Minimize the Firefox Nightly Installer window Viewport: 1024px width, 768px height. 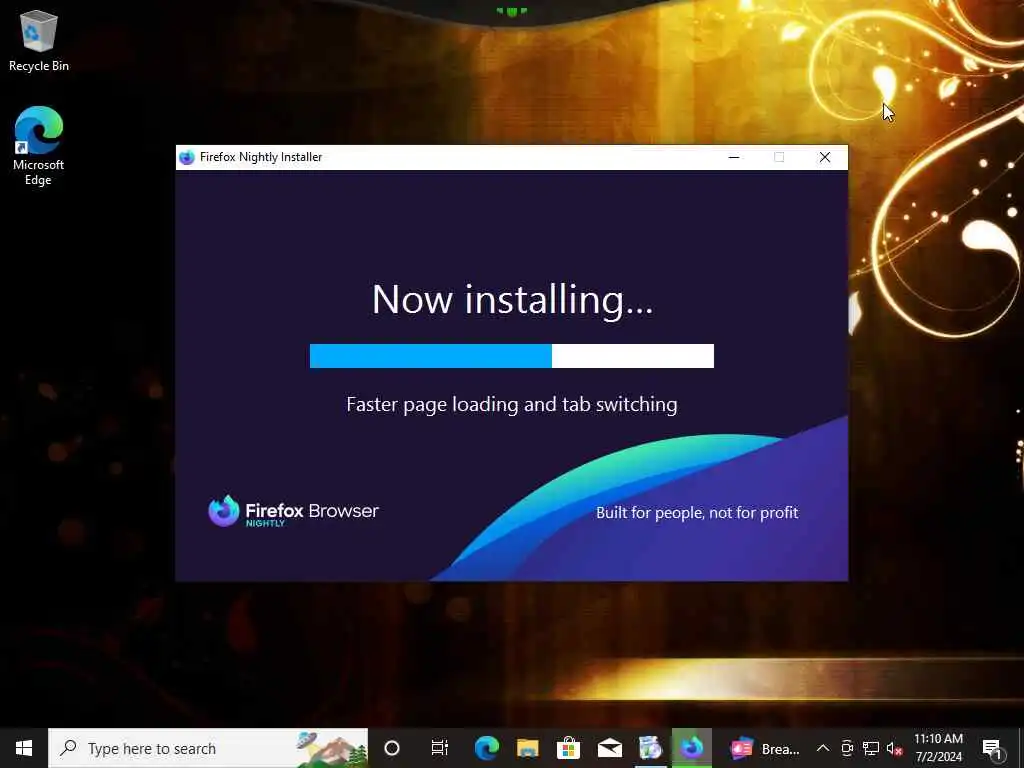(734, 157)
